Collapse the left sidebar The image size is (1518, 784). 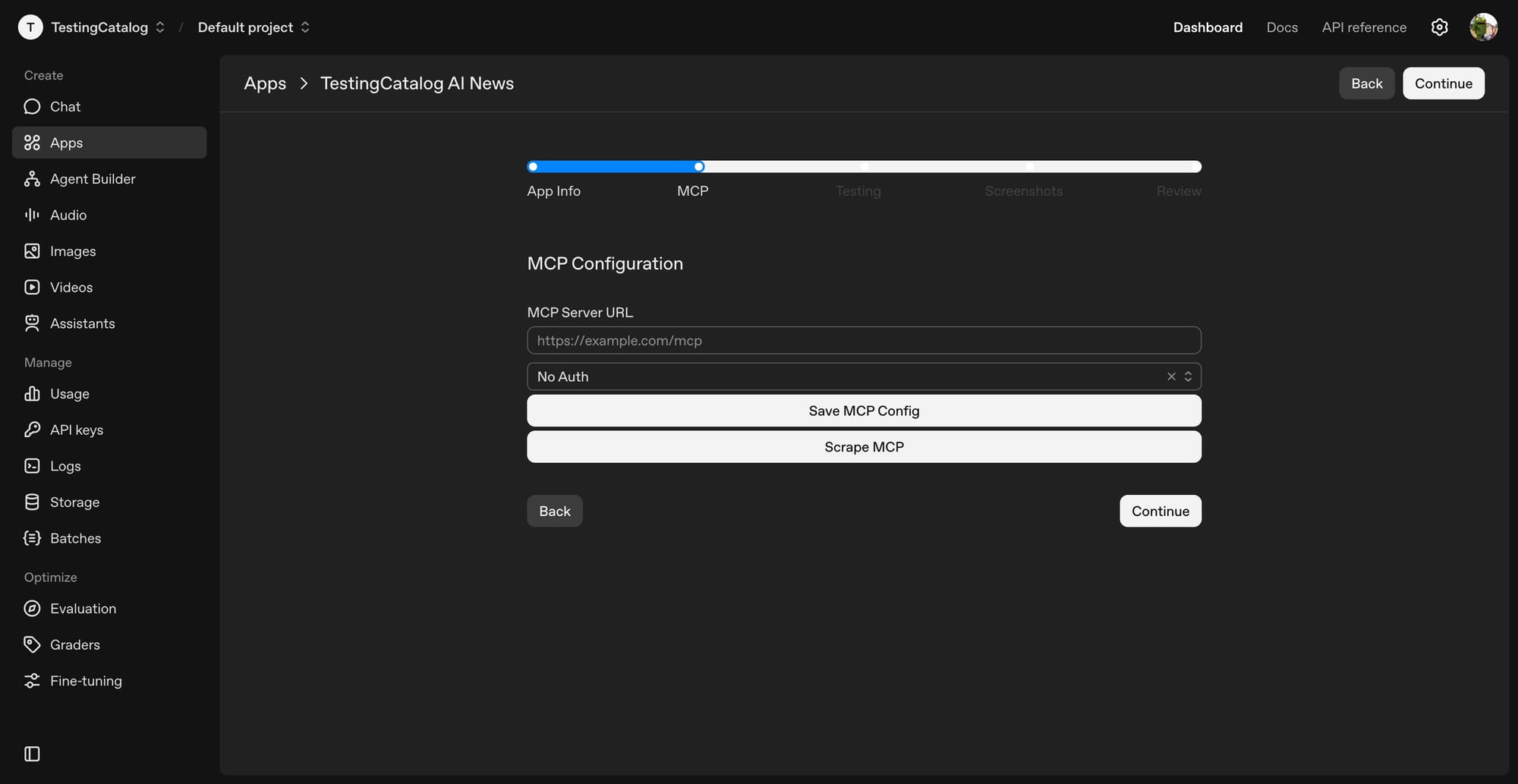click(31, 754)
